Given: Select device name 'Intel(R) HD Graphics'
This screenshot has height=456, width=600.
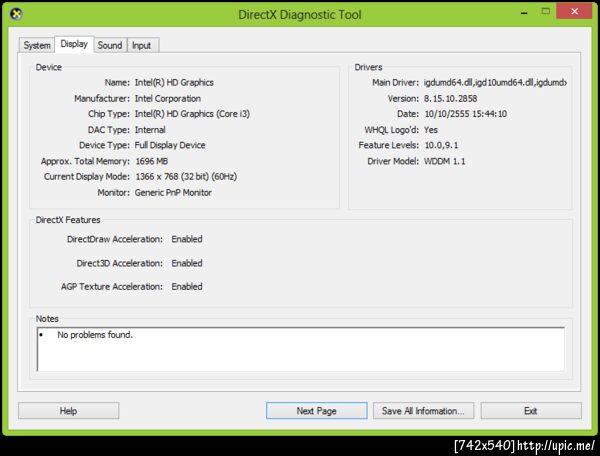Looking at the screenshot, I should [x=174, y=82].
